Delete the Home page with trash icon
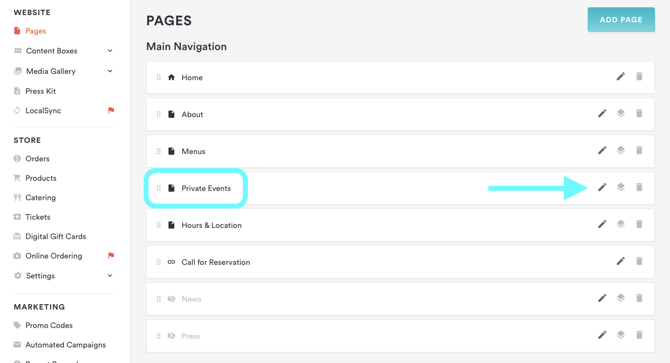Screen dimensions: 670x363 [x=639, y=76]
